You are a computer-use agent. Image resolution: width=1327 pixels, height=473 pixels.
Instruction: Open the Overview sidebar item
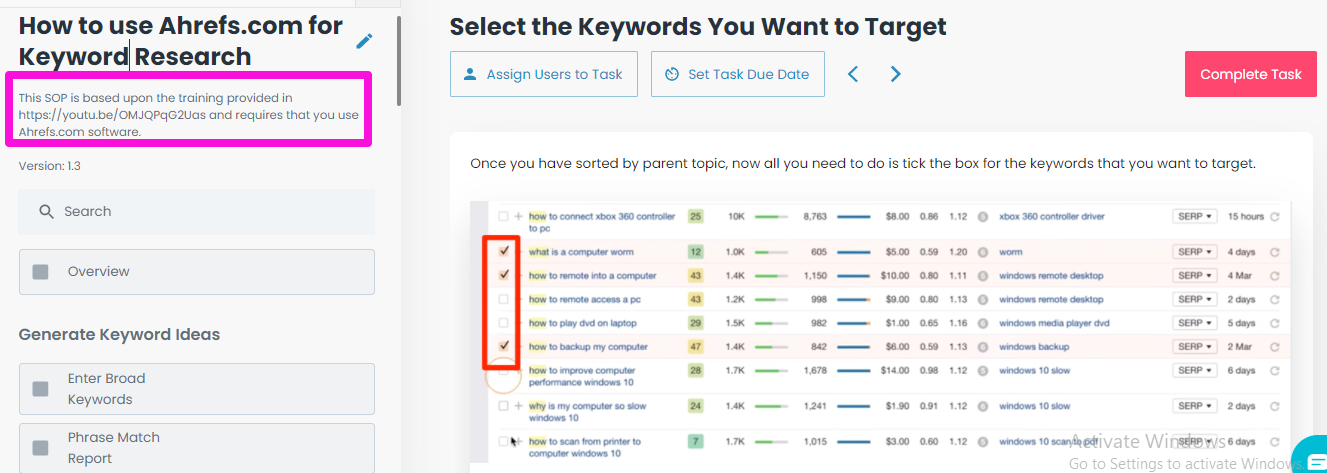click(x=197, y=272)
